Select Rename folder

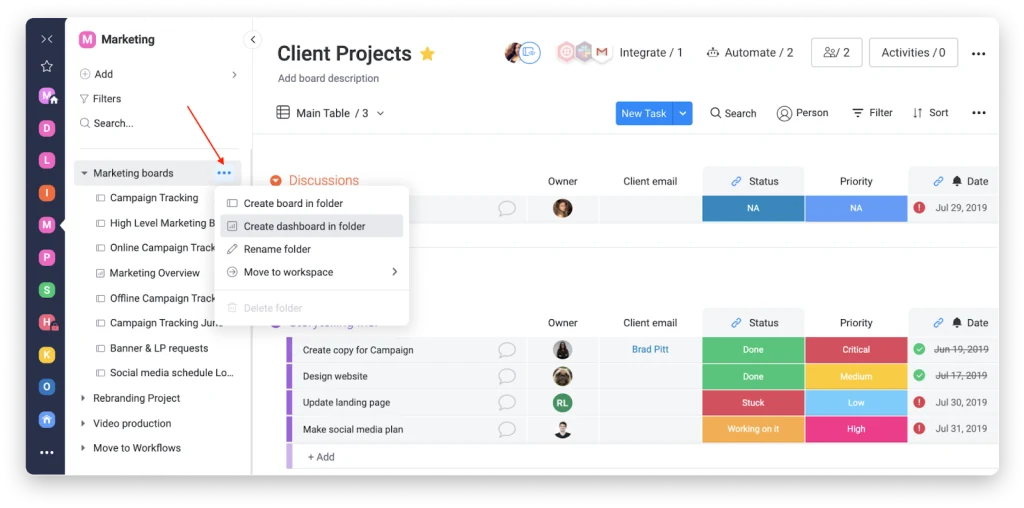pyautogui.click(x=312, y=249)
